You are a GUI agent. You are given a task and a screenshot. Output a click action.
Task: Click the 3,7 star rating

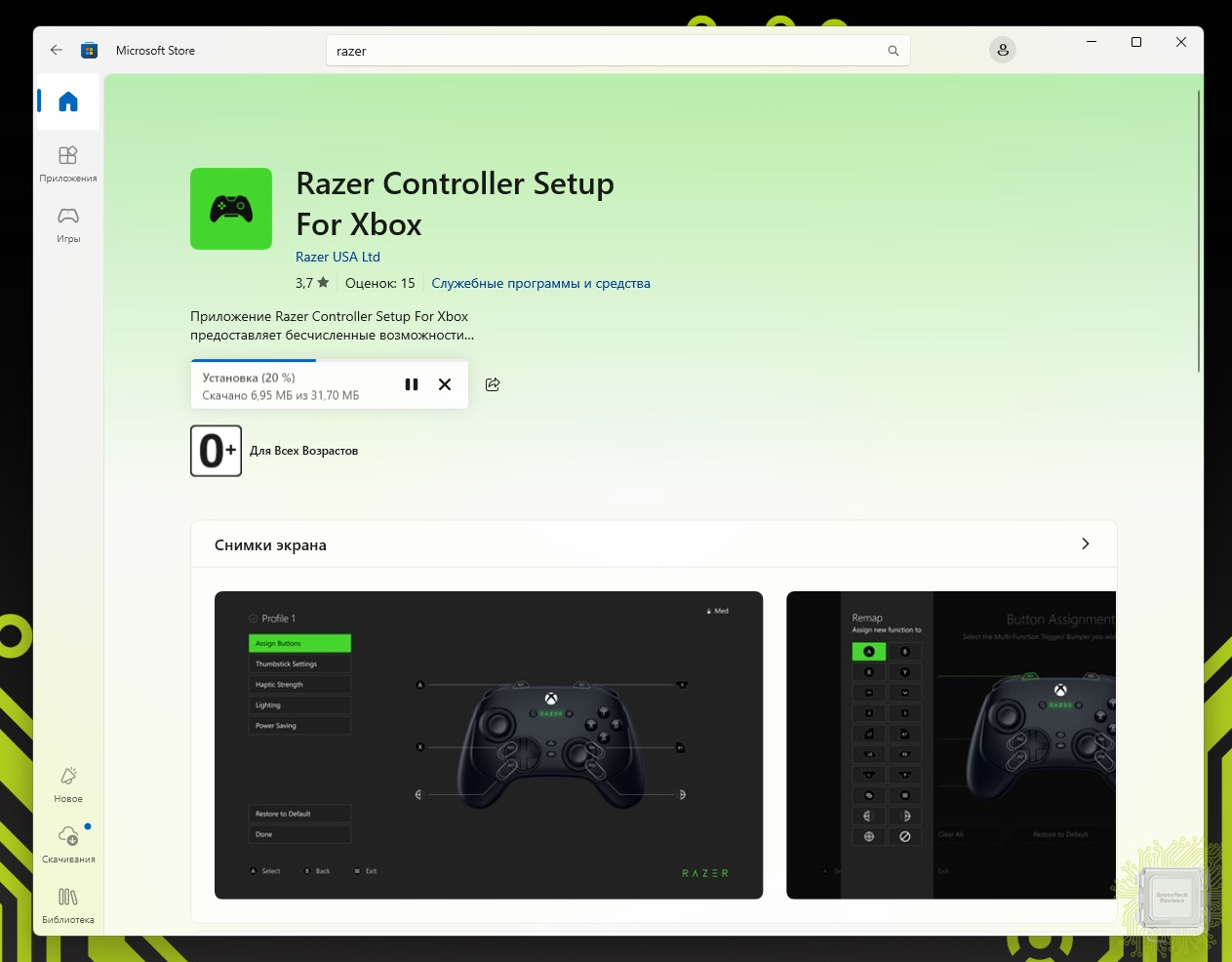[x=312, y=283]
